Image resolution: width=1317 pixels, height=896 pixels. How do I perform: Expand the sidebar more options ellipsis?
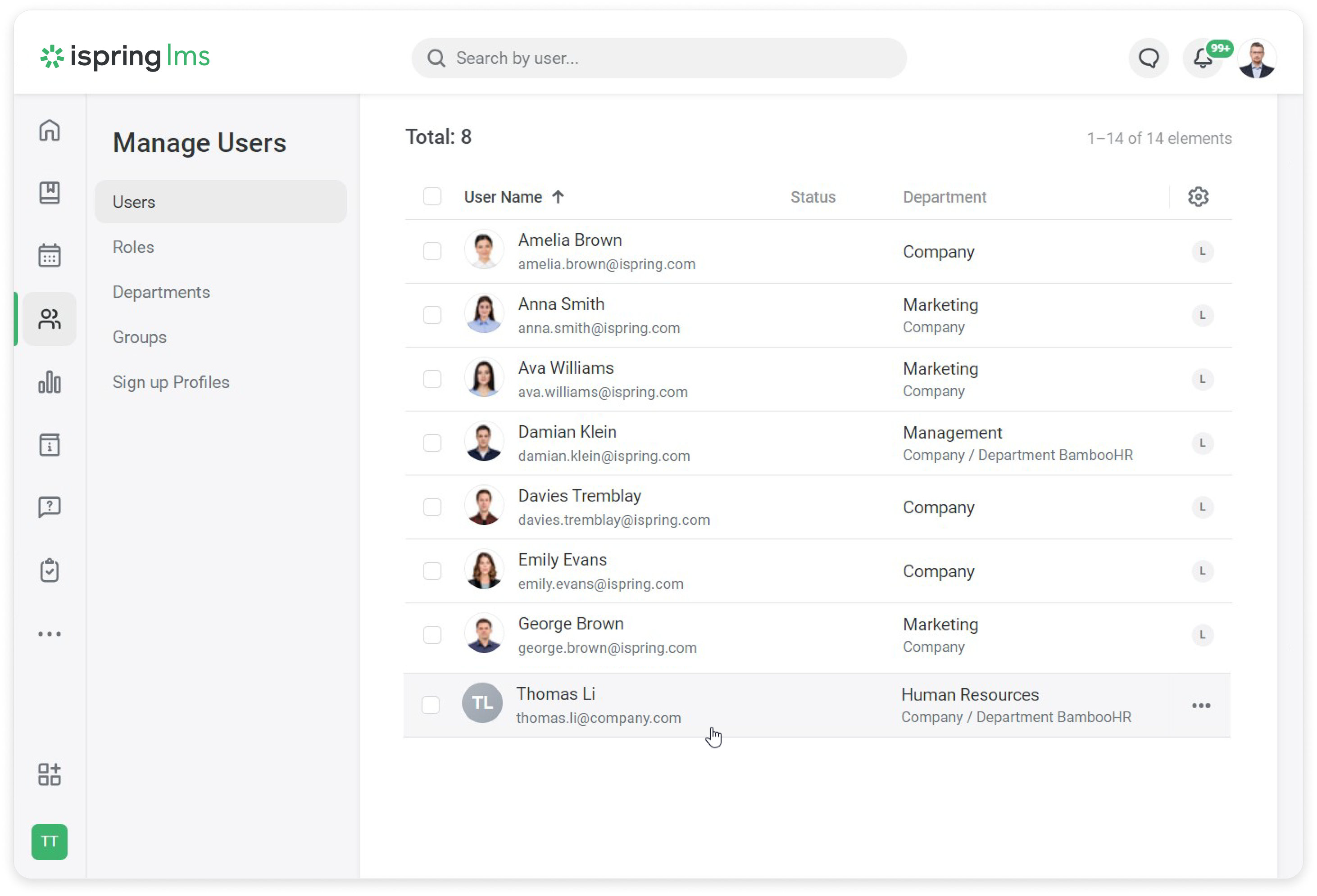(49, 634)
